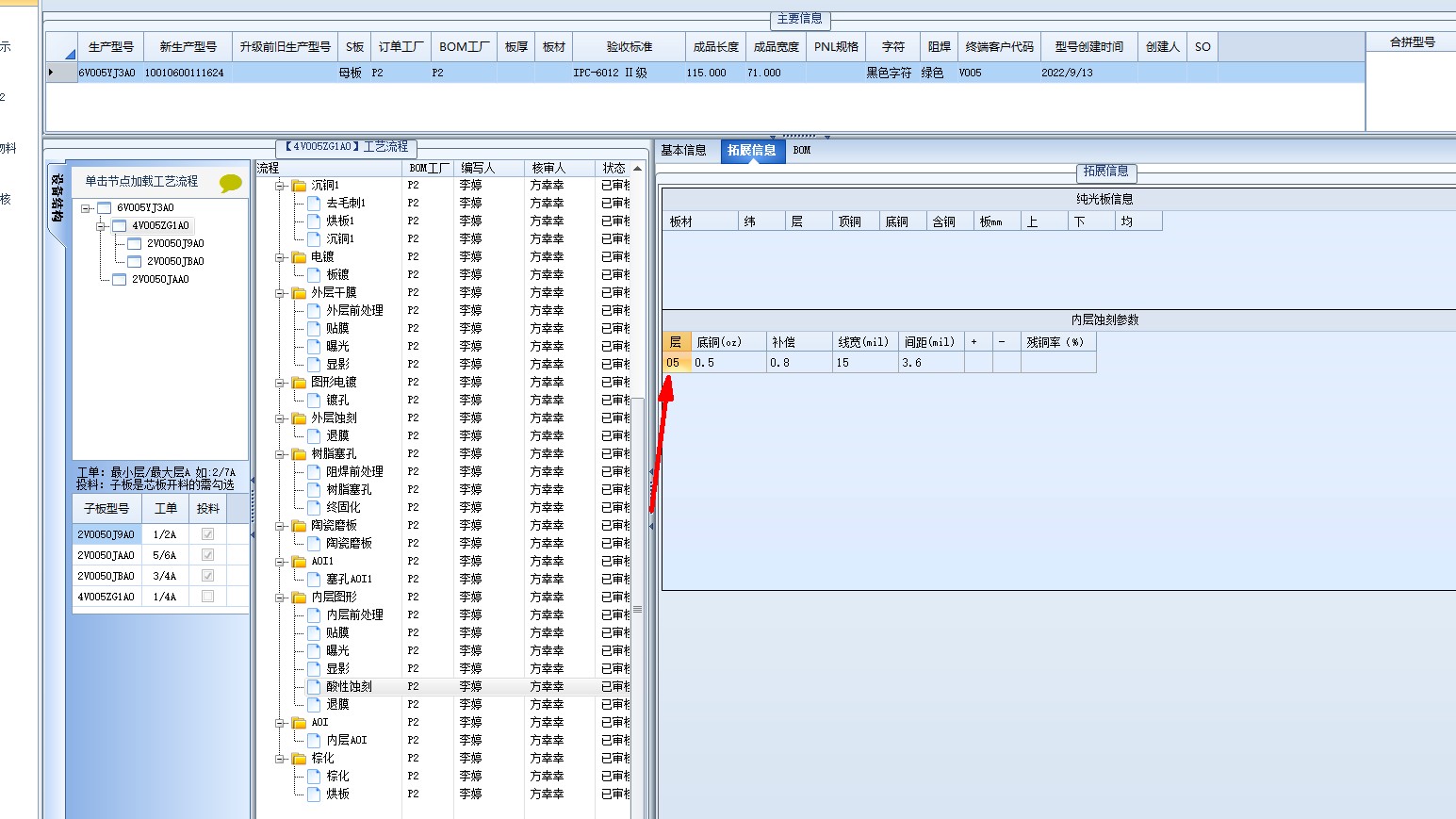Click scroll-up arrow of process list scrollbar
This screenshot has width=1456, height=819.
tap(638, 169)
